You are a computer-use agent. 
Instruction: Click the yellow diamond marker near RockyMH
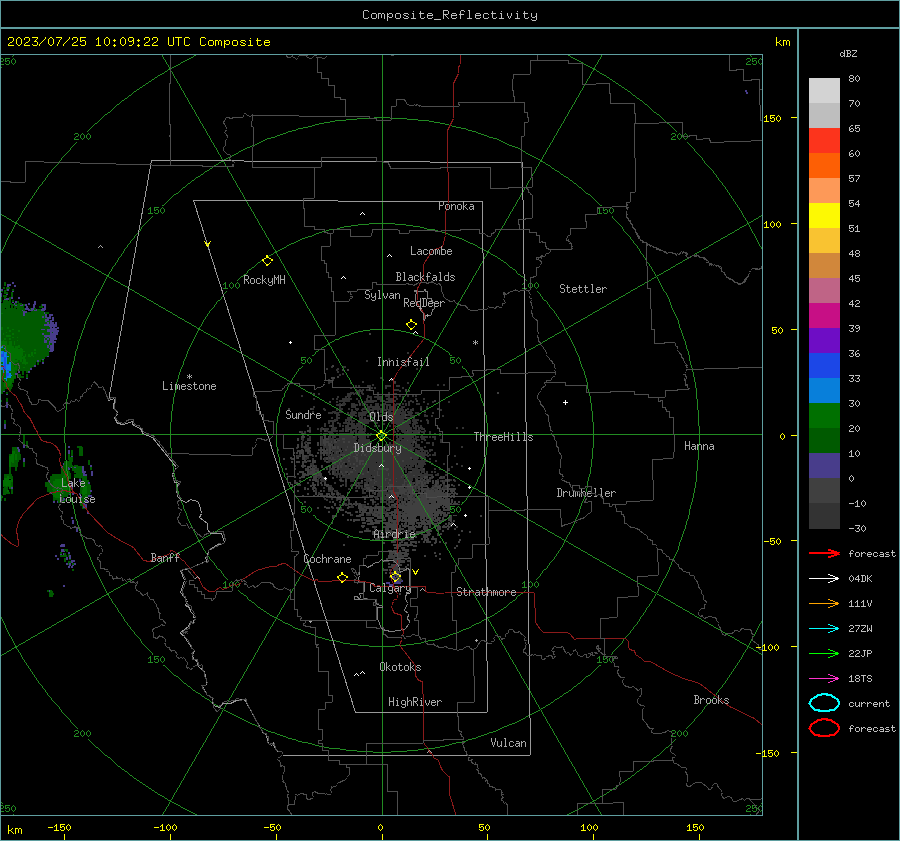(267, 261)
